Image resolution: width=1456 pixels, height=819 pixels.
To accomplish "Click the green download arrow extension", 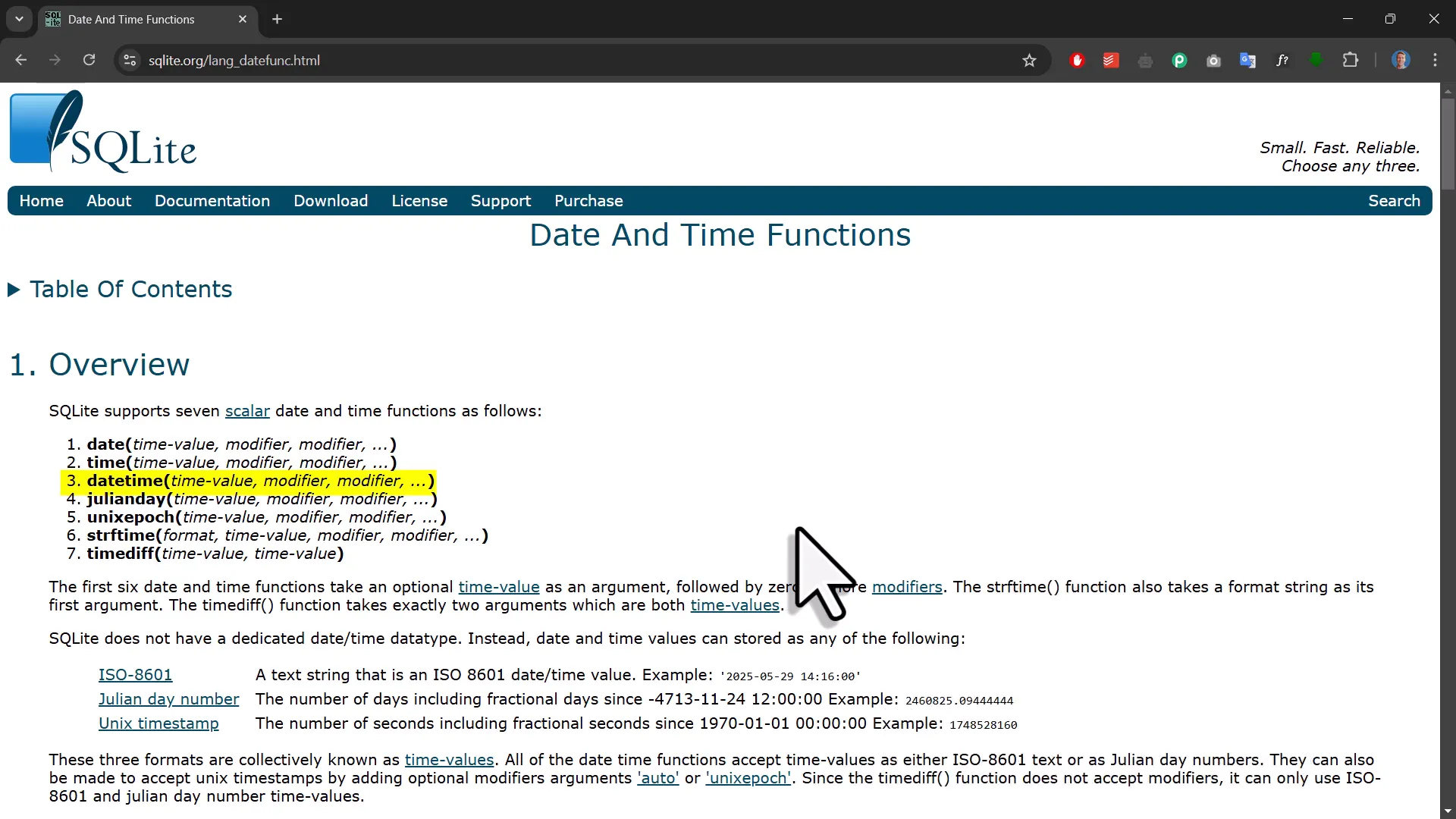I will coord(1316,60).
